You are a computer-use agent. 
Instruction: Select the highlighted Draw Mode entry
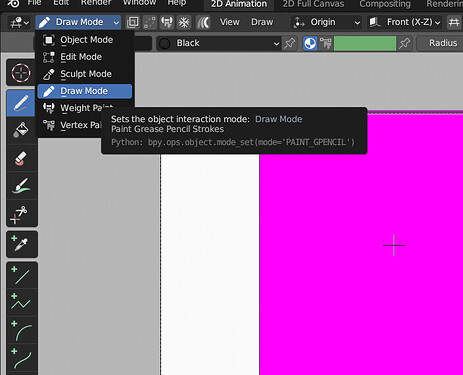tap(85, 91)
